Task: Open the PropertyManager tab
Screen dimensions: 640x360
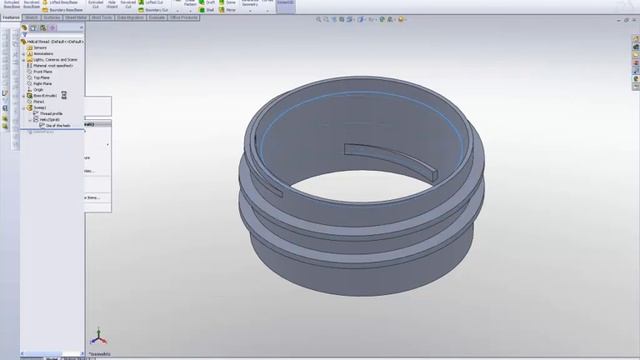Action: click(x=33, y=28)
